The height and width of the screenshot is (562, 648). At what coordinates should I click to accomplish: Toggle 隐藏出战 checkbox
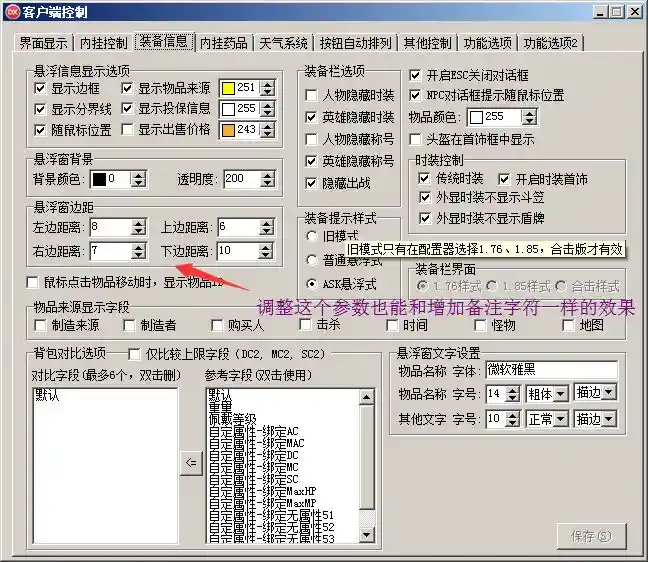311,183
